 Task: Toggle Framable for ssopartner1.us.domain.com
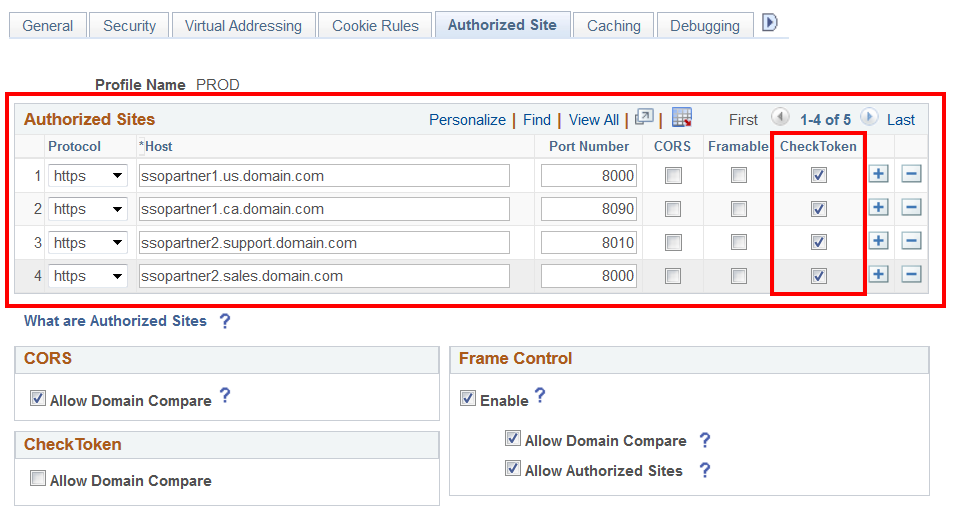[739, 176]
